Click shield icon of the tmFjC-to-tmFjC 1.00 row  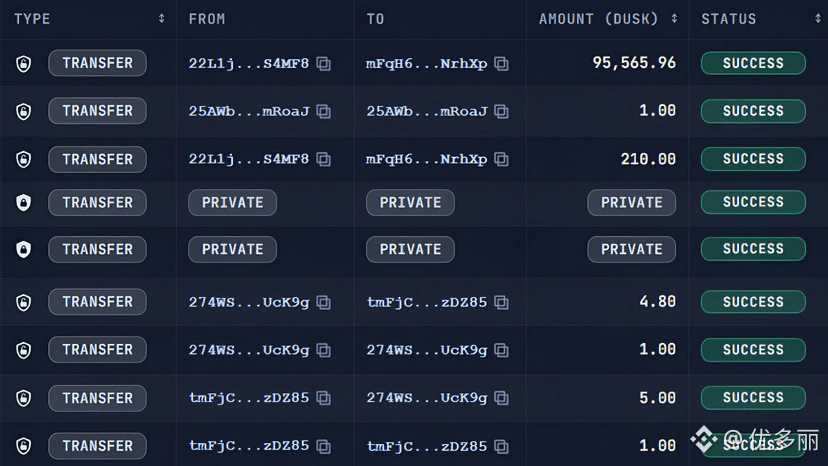click(x=23, y=446)
